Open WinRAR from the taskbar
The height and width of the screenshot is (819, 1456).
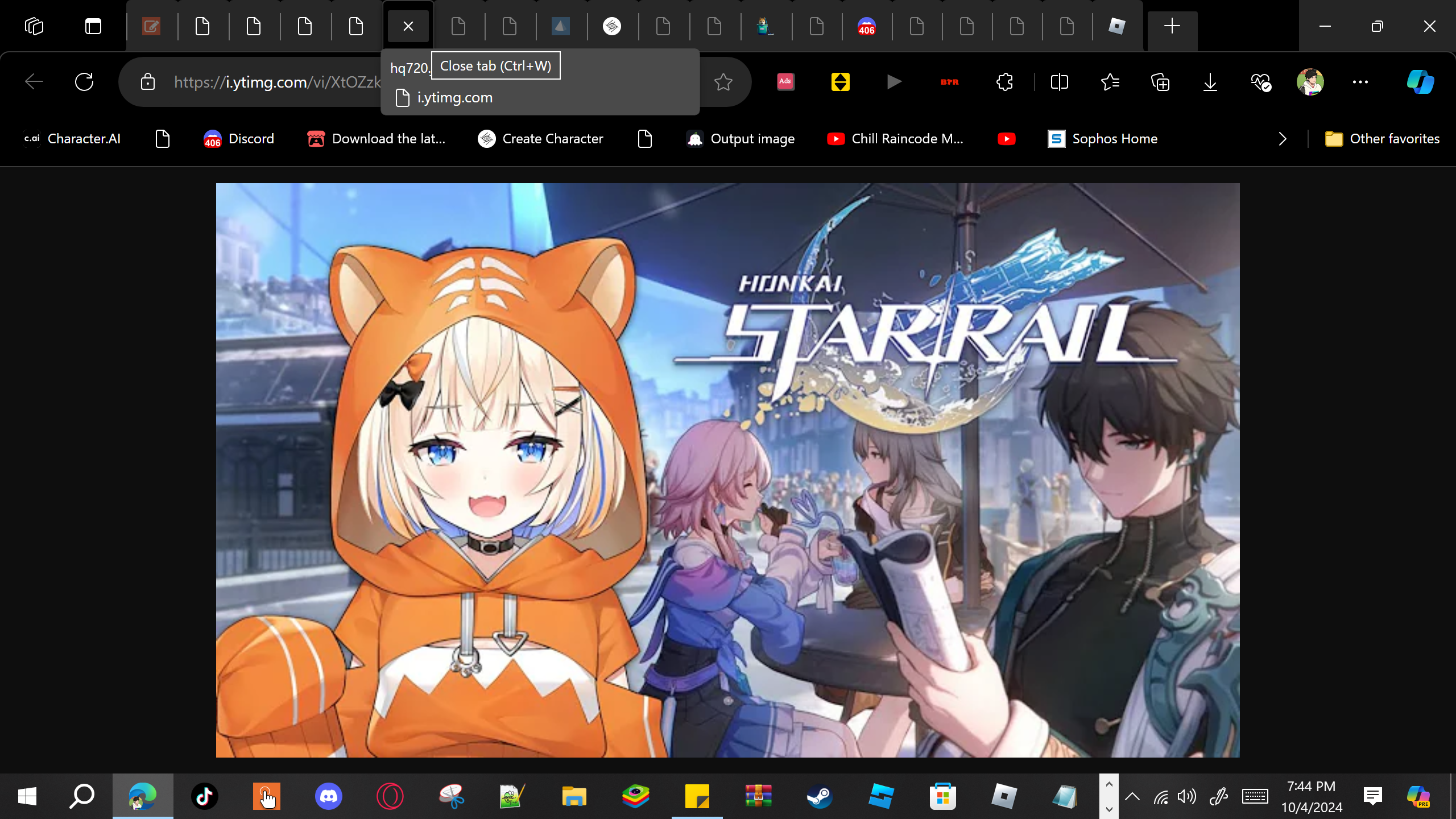pyautogui.click(x=758, y=796)
